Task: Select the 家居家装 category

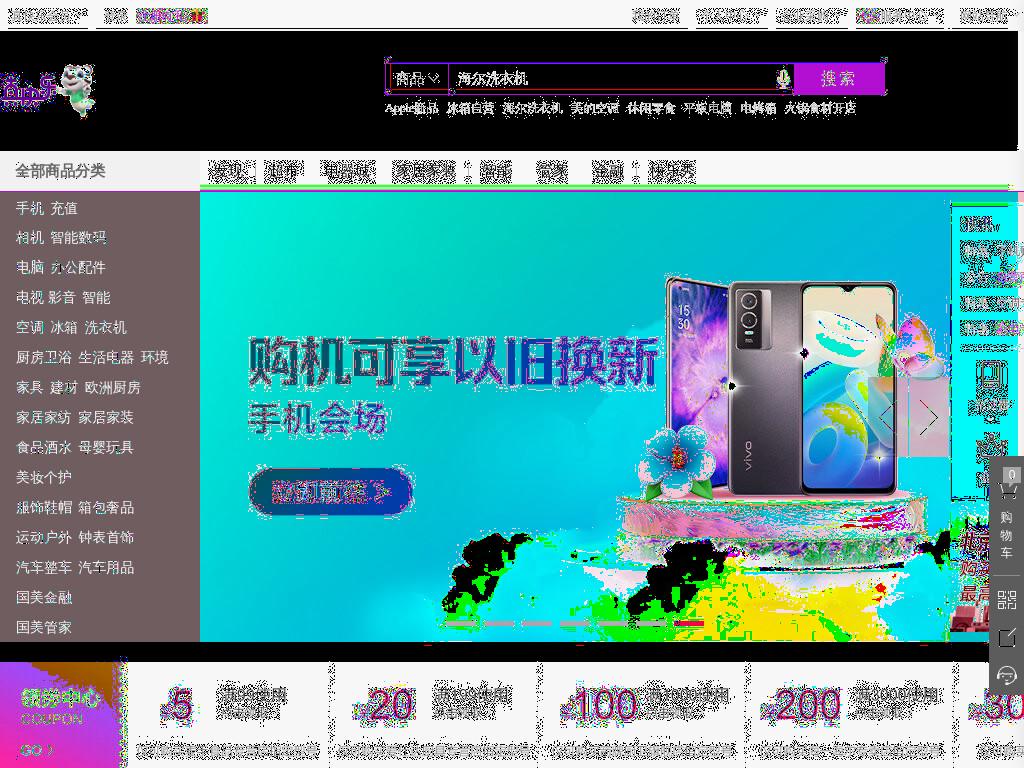Action: click(106, 417)
